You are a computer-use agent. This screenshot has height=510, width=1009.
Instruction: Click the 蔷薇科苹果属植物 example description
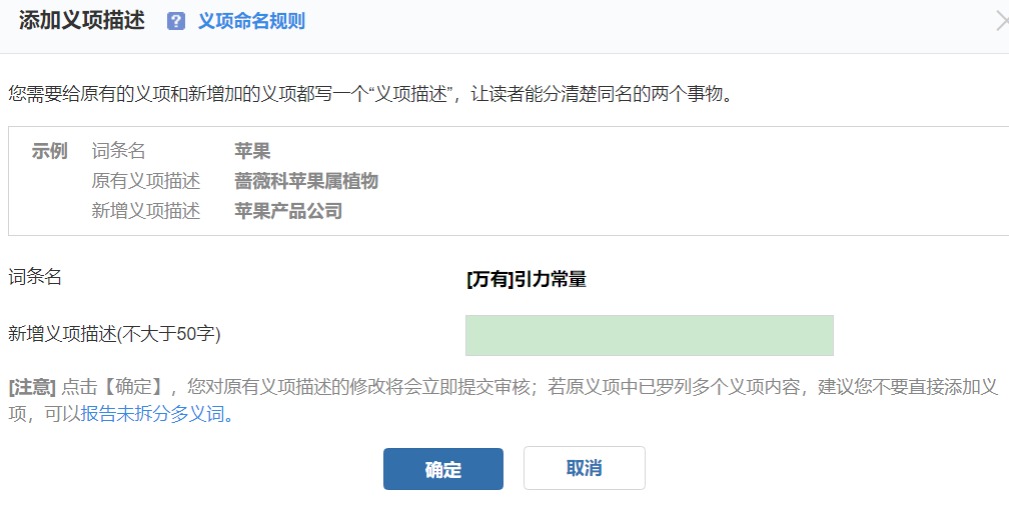[x=306, y=181]
